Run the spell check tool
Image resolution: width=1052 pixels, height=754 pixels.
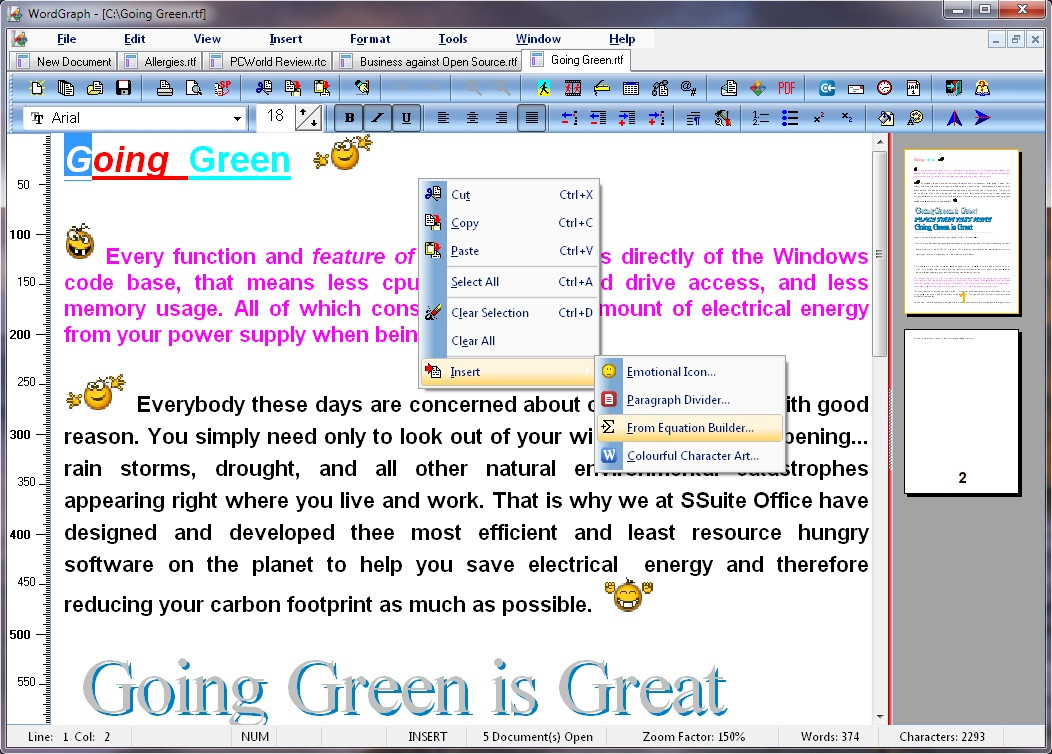pyautogui.click(x=222, y=88)
